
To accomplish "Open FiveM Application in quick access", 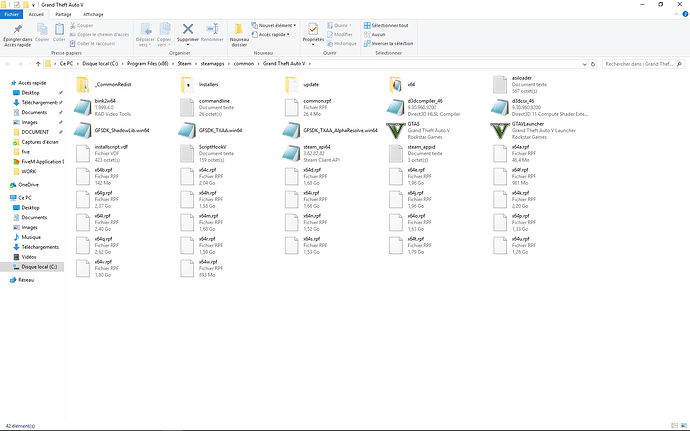I will pos(42,162).
